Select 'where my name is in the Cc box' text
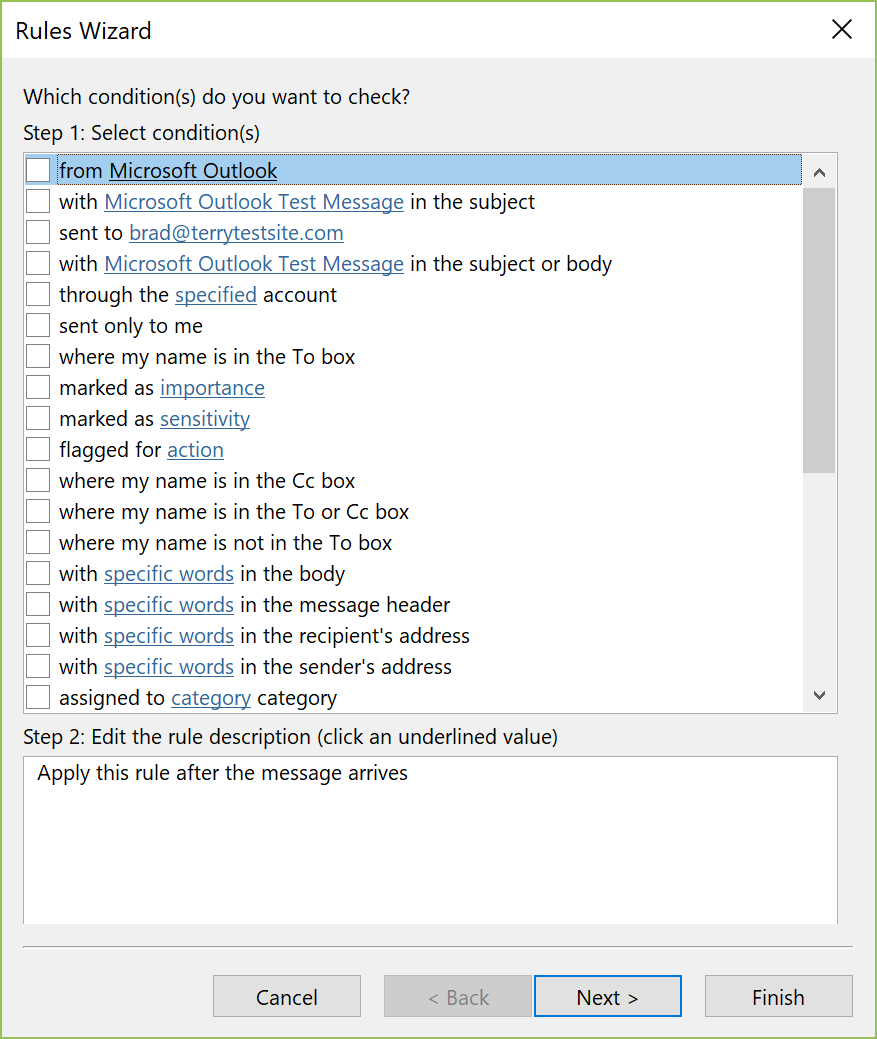The width and height of the screenshot is (877, 1039). click(207, 481)
